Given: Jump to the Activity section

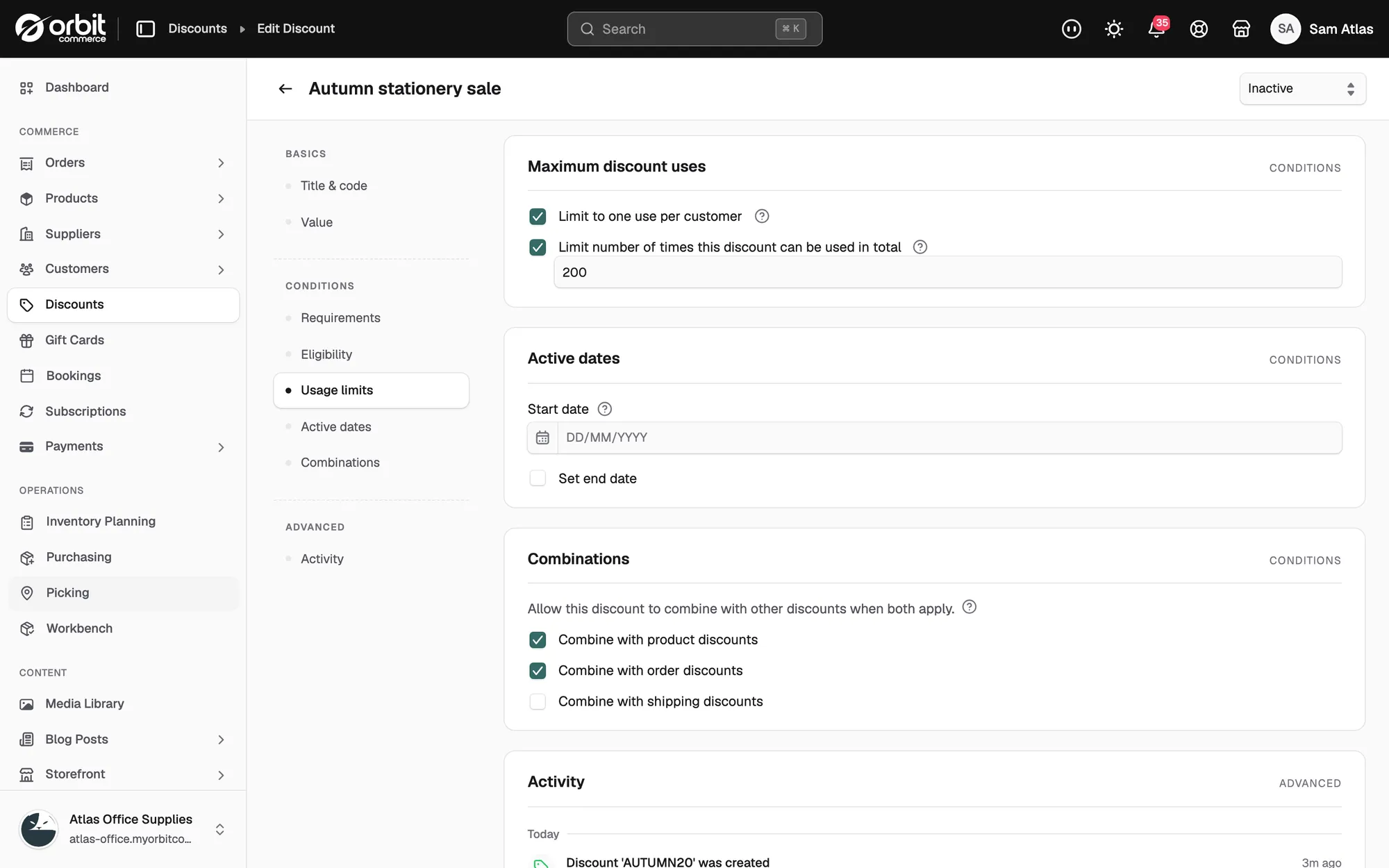Looking at the screenshot, I should [322, 559].
